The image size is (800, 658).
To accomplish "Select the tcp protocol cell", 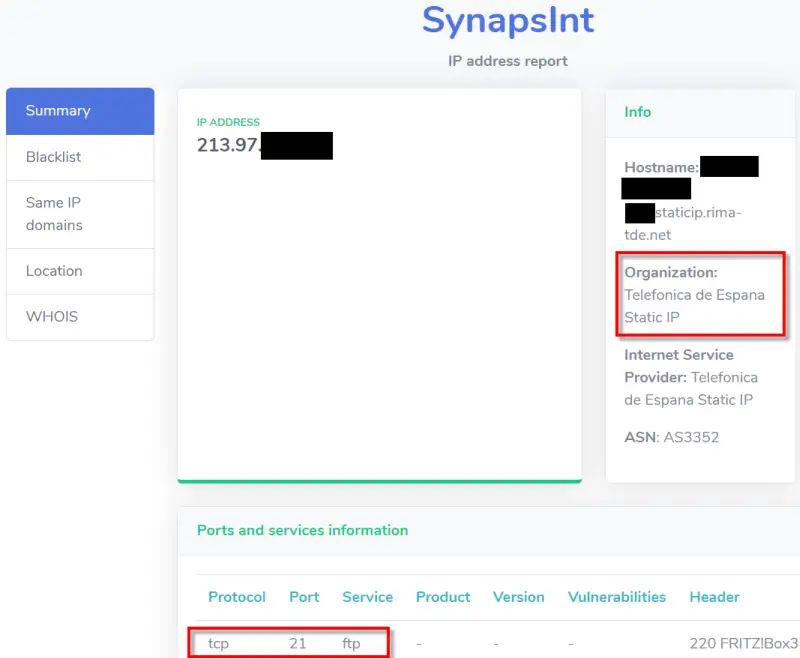I will pyautogui.click(x=218, y=644).
